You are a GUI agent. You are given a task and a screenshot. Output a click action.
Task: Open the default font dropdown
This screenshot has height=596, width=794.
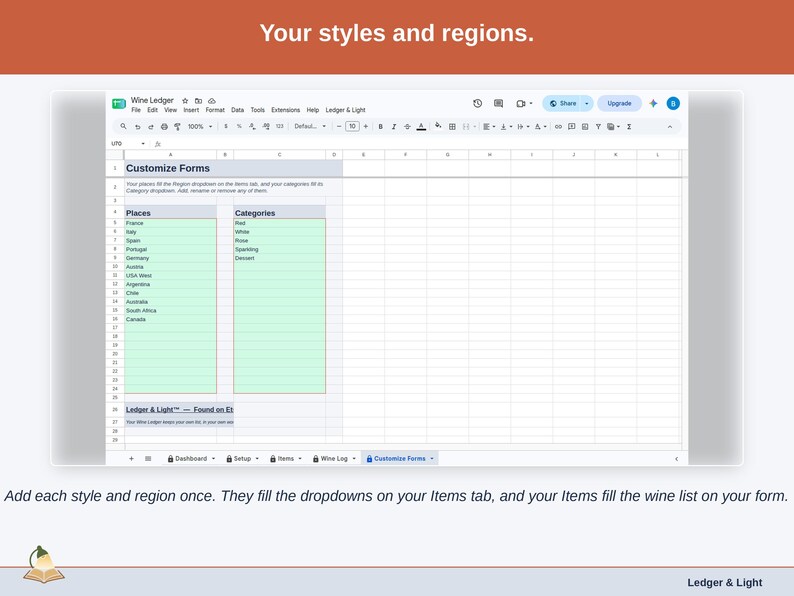click(x=310, y=126)
